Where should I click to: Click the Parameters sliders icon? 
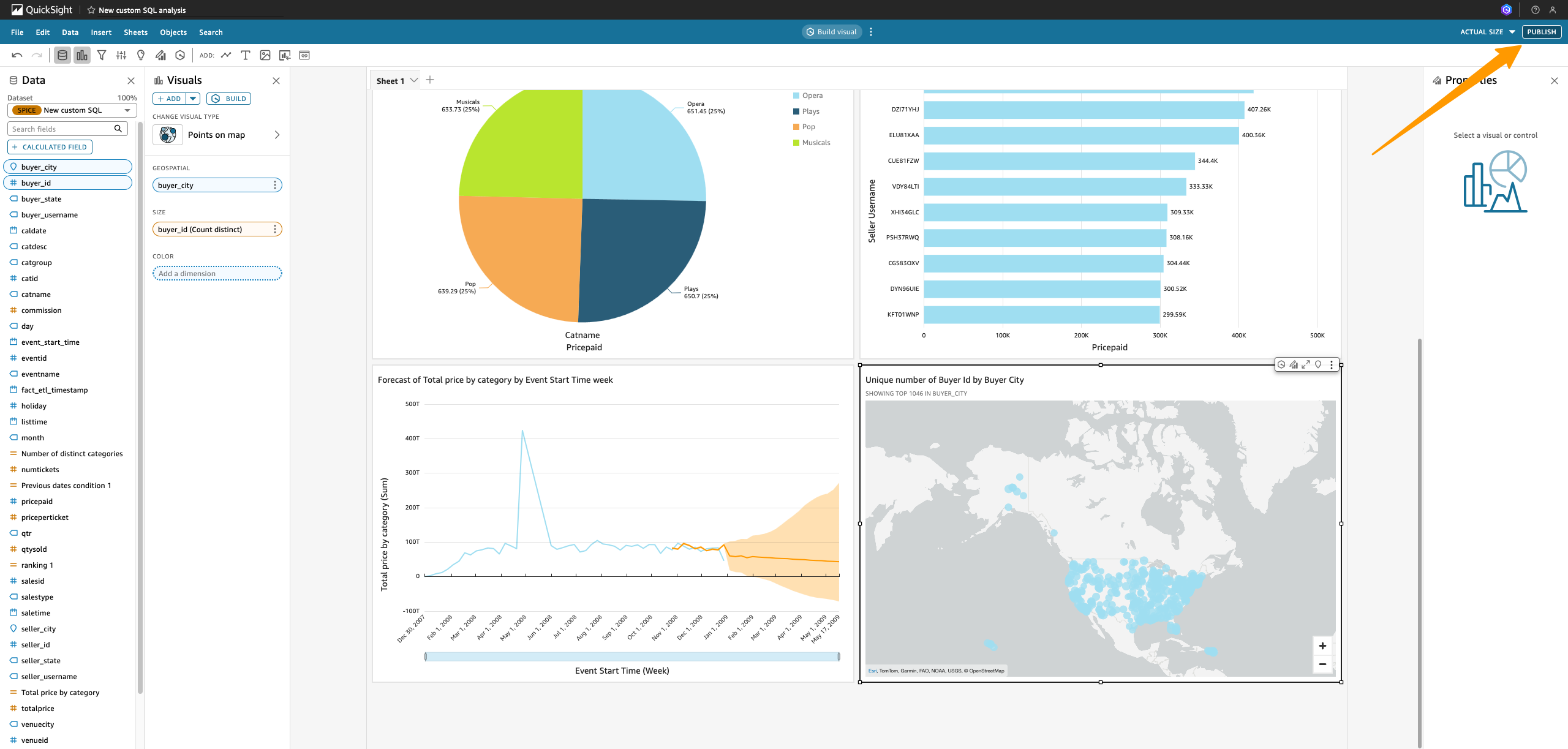[121, 55]
